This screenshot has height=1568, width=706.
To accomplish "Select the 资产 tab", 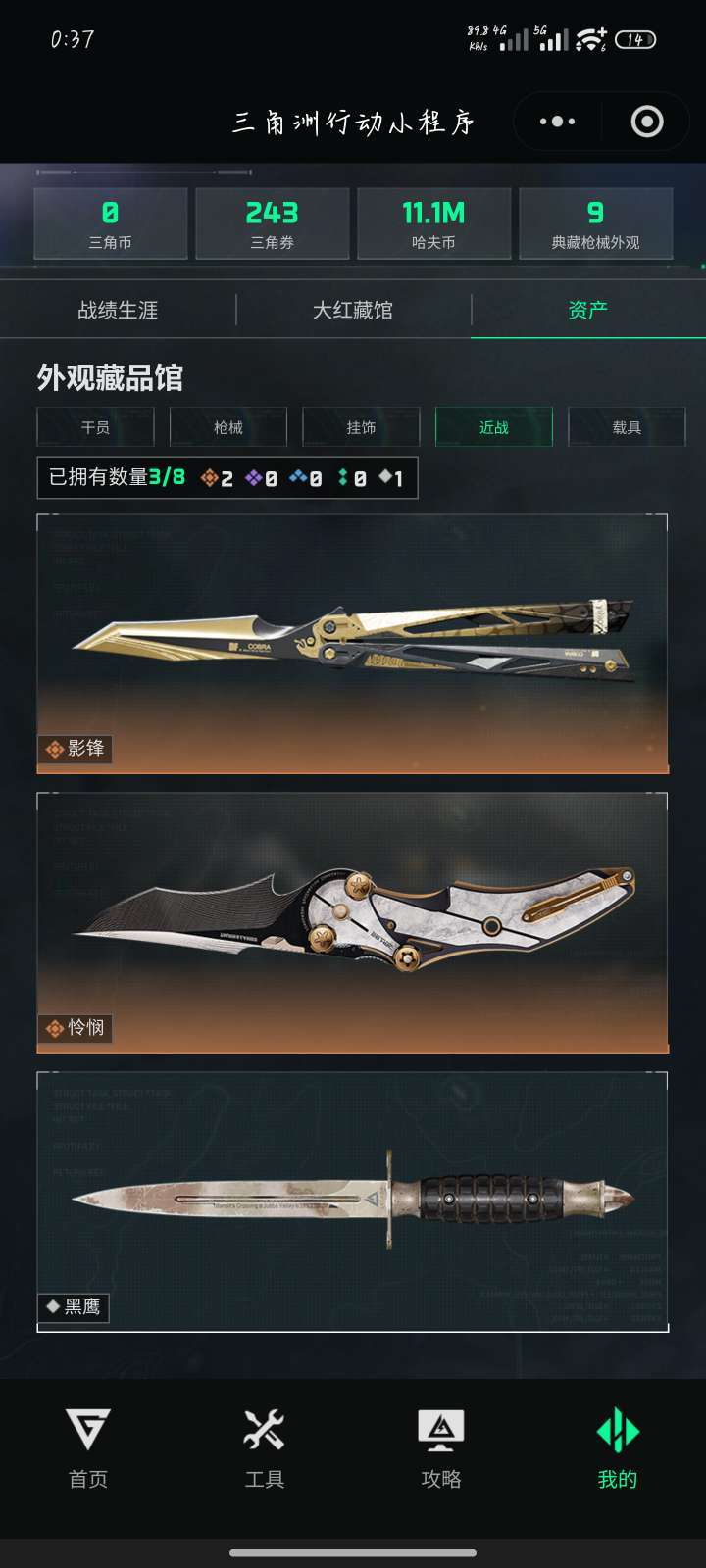I will 588,310.
